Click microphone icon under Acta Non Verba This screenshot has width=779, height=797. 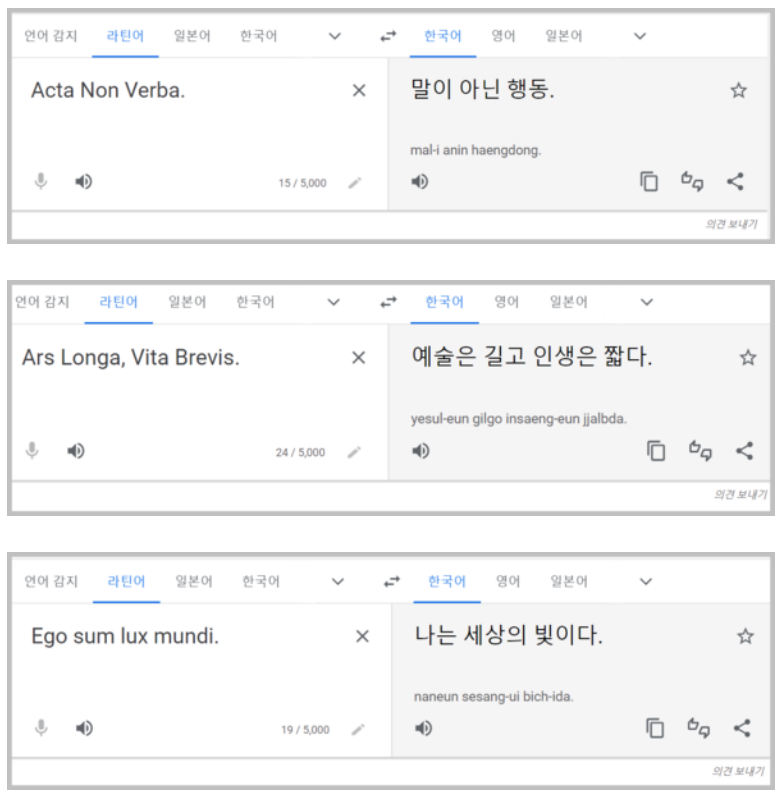(41, 181)
